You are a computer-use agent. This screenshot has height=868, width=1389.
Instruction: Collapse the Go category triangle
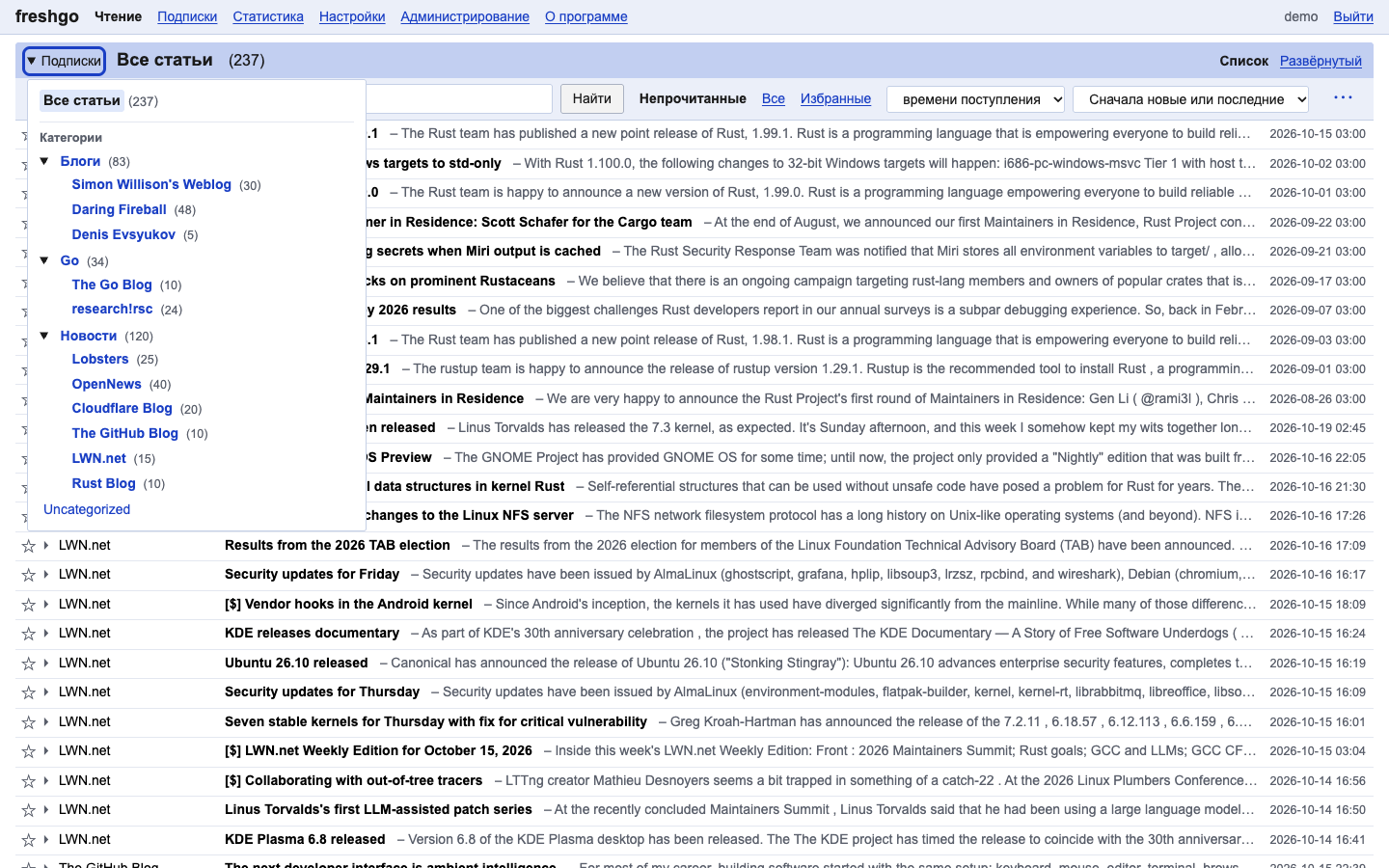44,260
